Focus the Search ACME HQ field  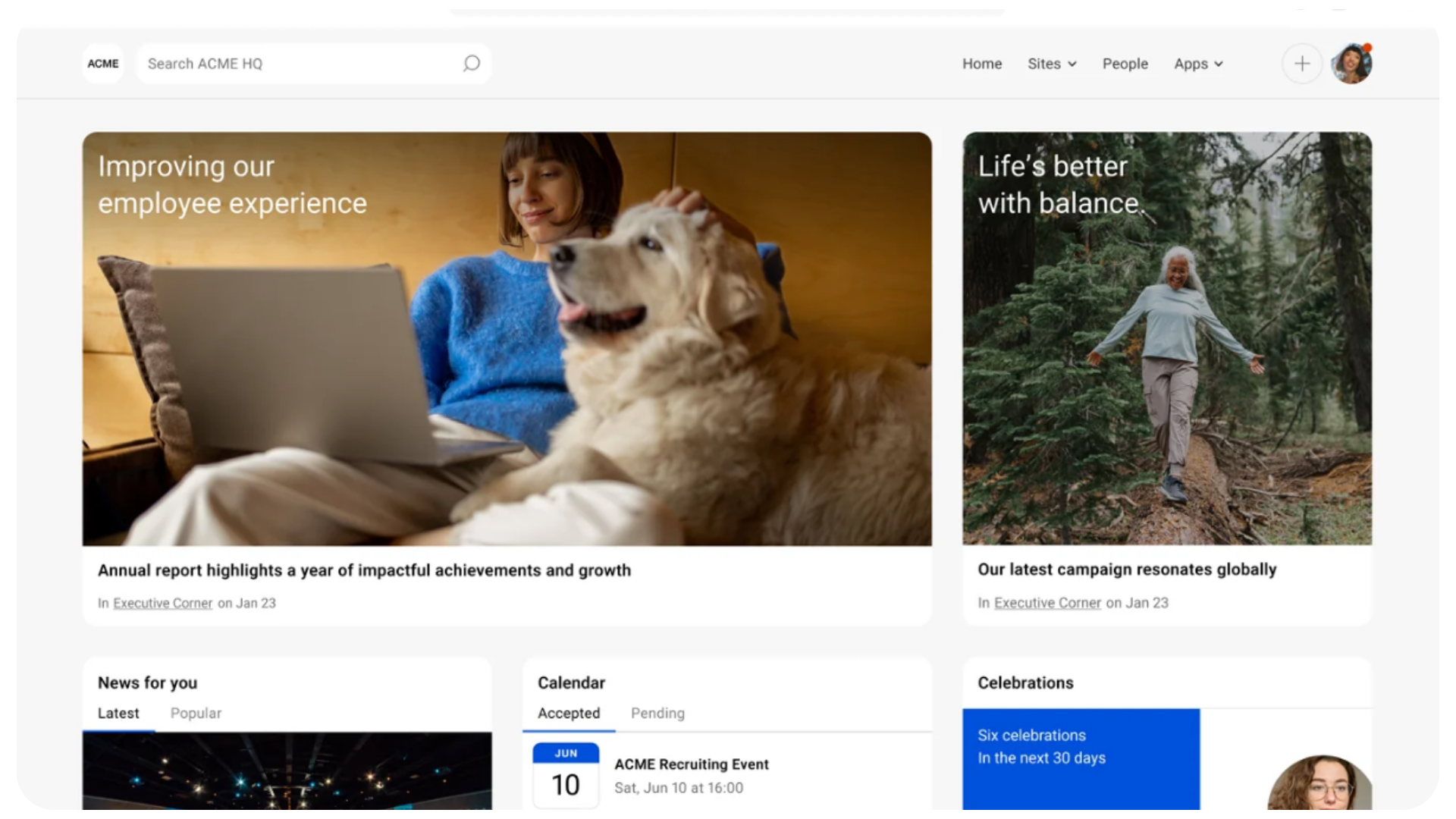tap(313, 64)
